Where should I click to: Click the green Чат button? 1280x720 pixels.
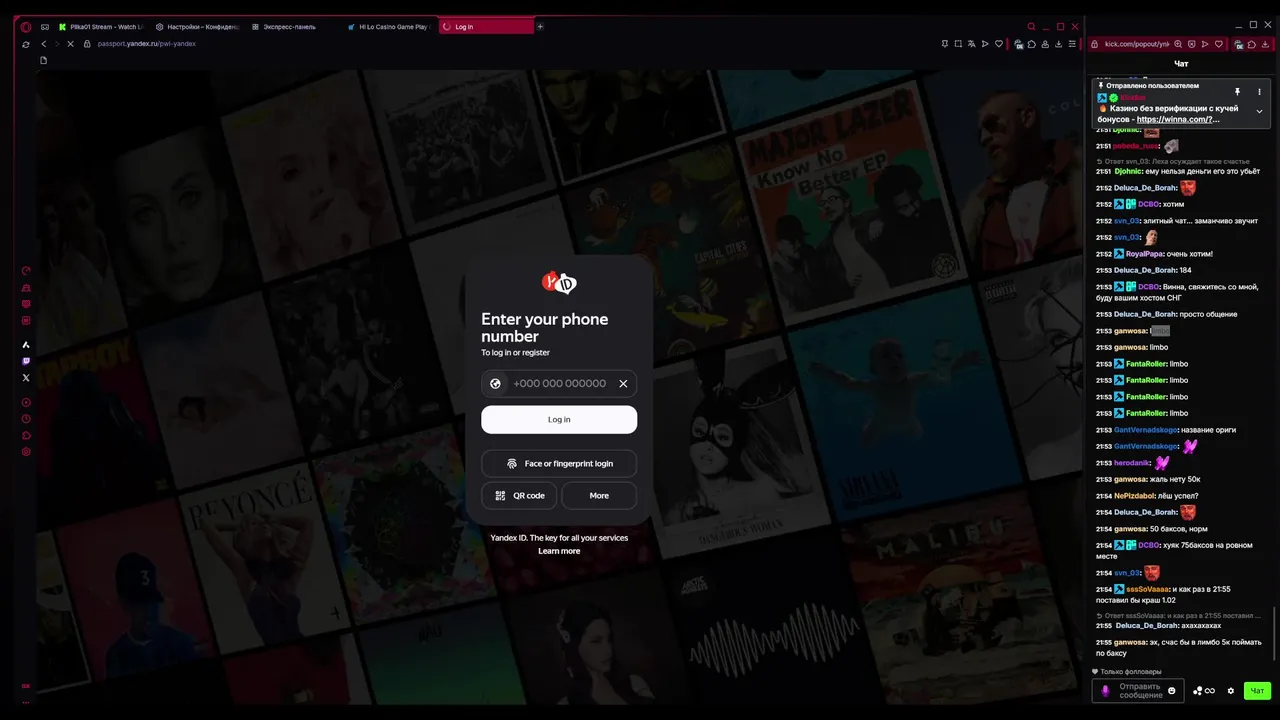coord(1257,691)
